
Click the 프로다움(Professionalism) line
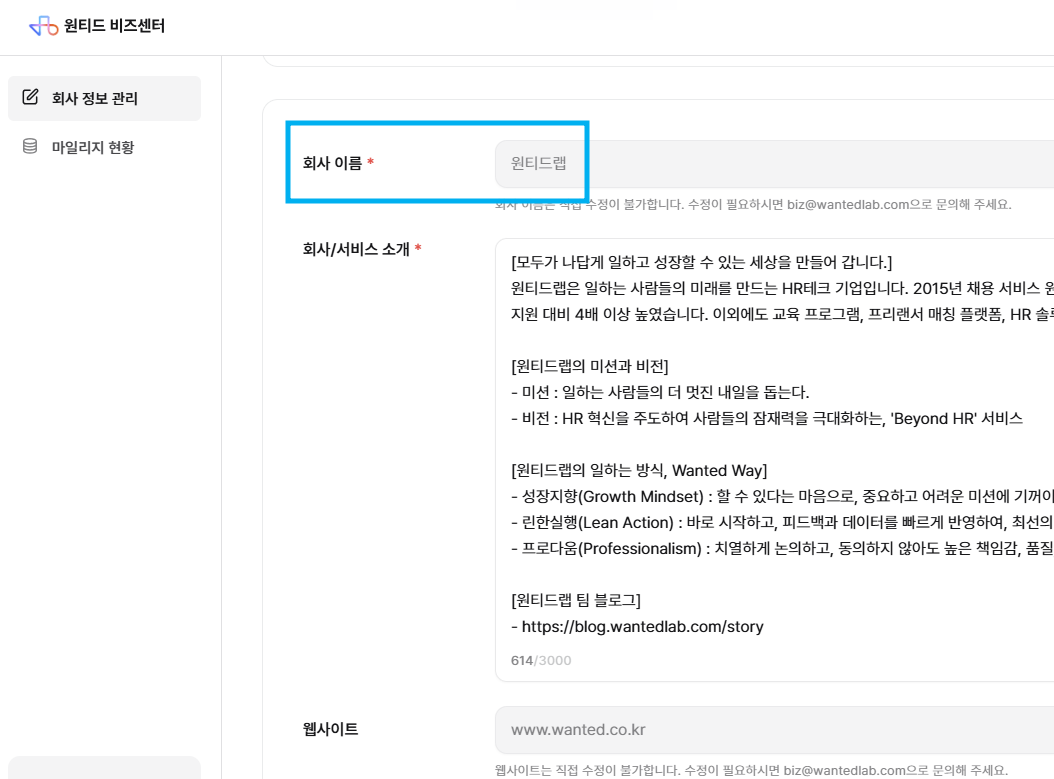782,548
